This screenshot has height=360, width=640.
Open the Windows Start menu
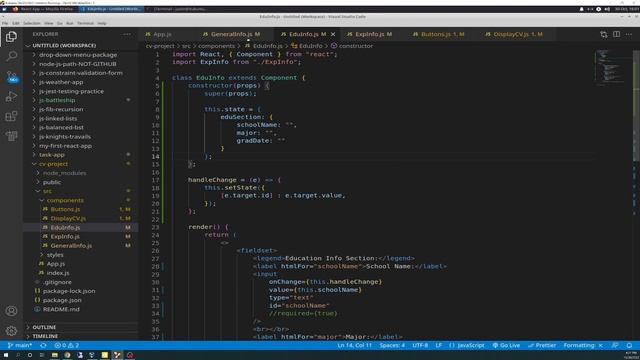[x=6, y=355]
